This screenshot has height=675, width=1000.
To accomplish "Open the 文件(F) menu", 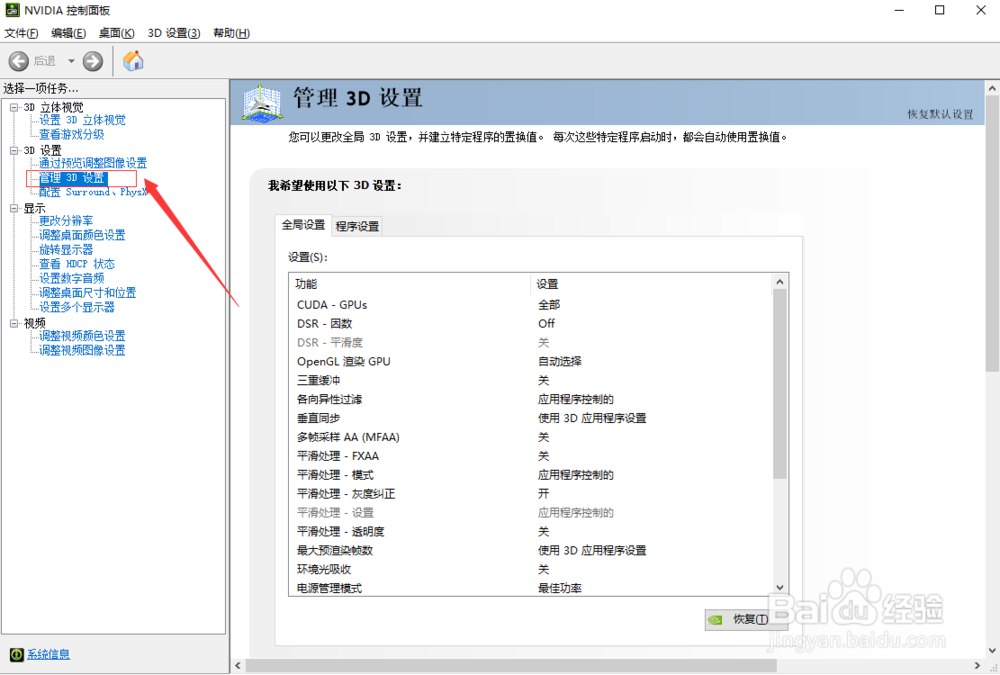I will point(21,33).
